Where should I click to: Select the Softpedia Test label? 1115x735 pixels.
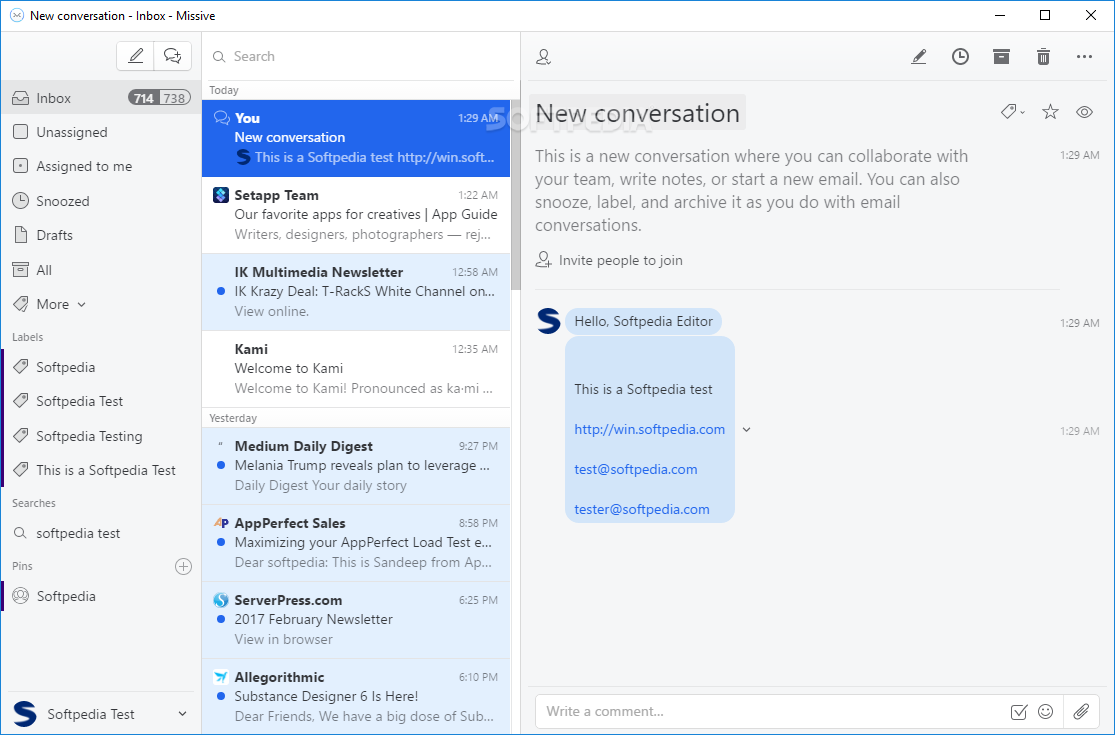point(101,402)
